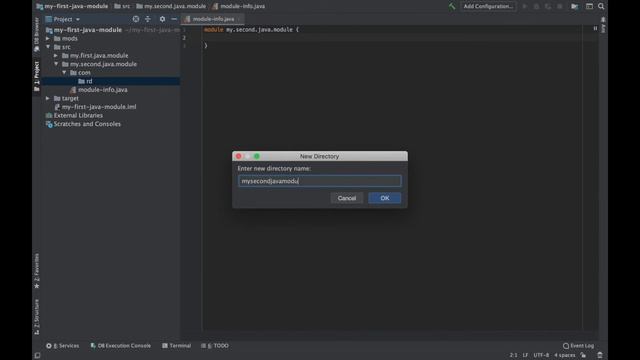The height and width of the screenshot is (360, 640).
Task: Click locate/select opened file target icon
Action: coord(136,19)
